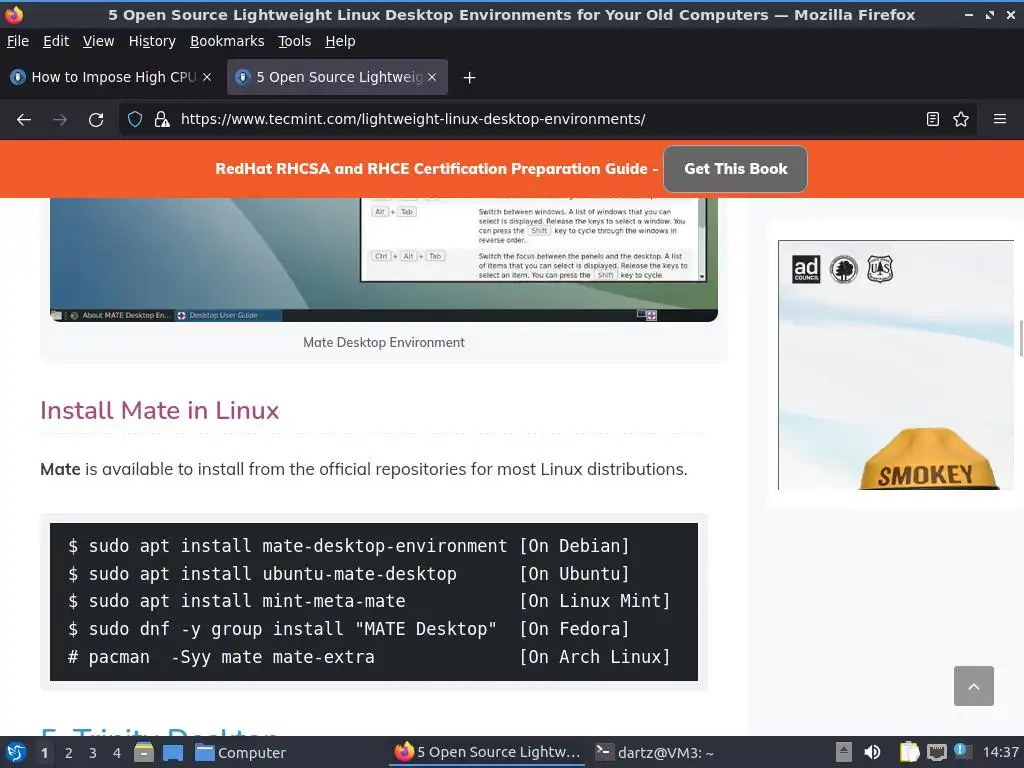1024x768 pixels.
Task: Open the Edit menu
Action: click(x=56, y=41)
